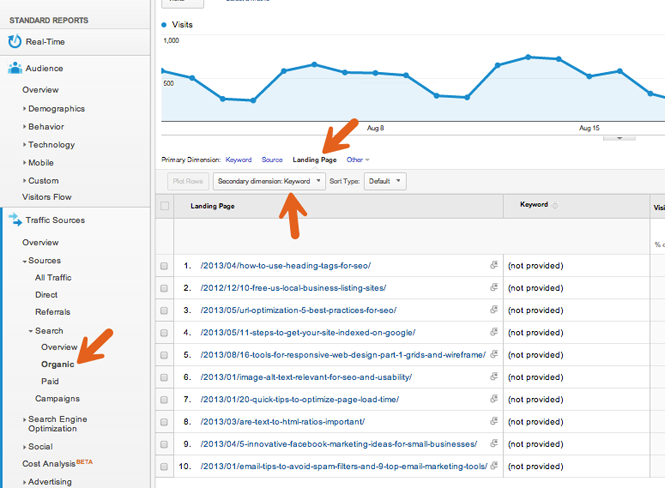Collapse the Search subsection
665x488 pixels.
point(46,331)
